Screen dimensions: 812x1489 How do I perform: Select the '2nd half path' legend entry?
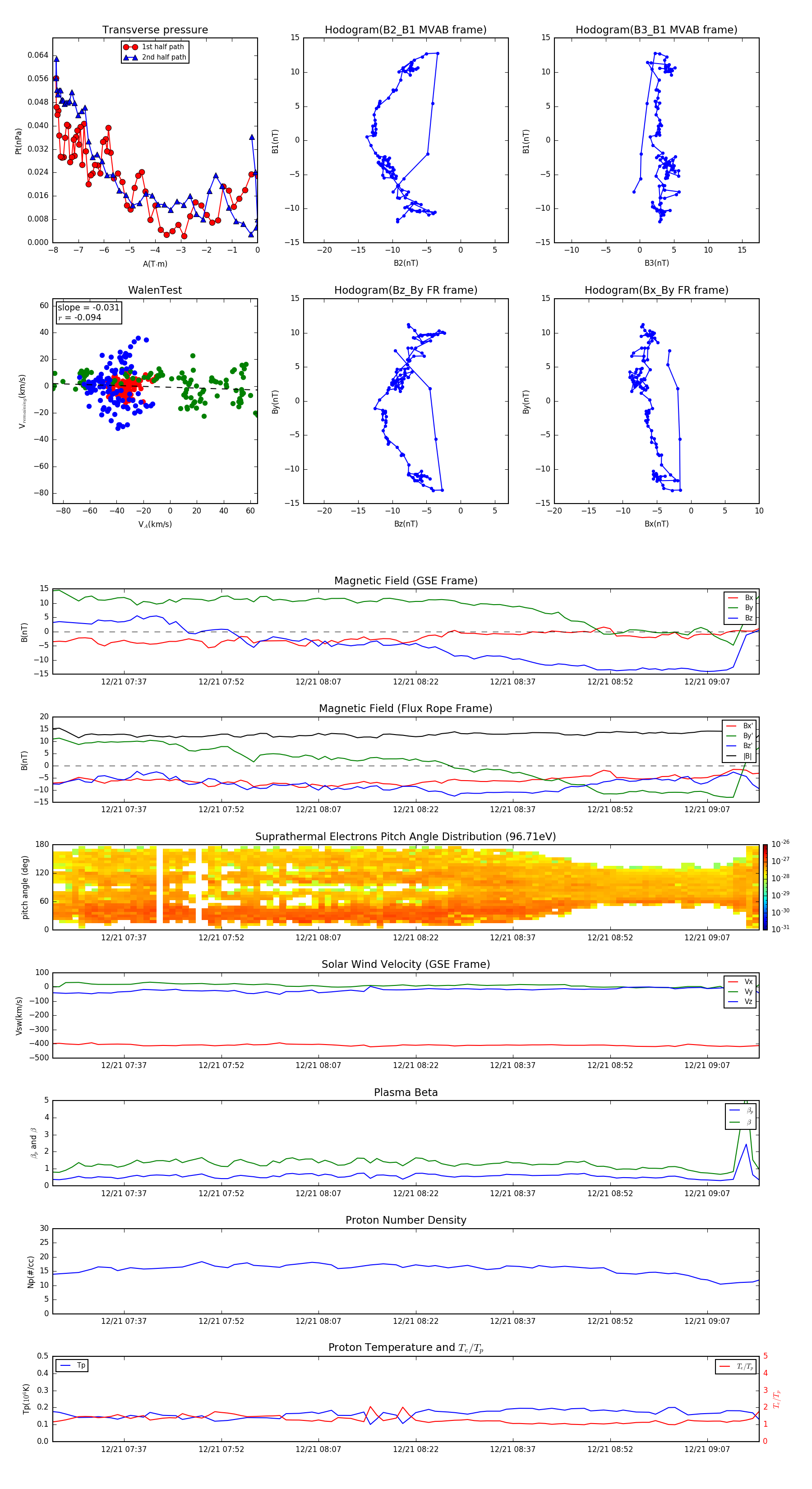point(155,57)
